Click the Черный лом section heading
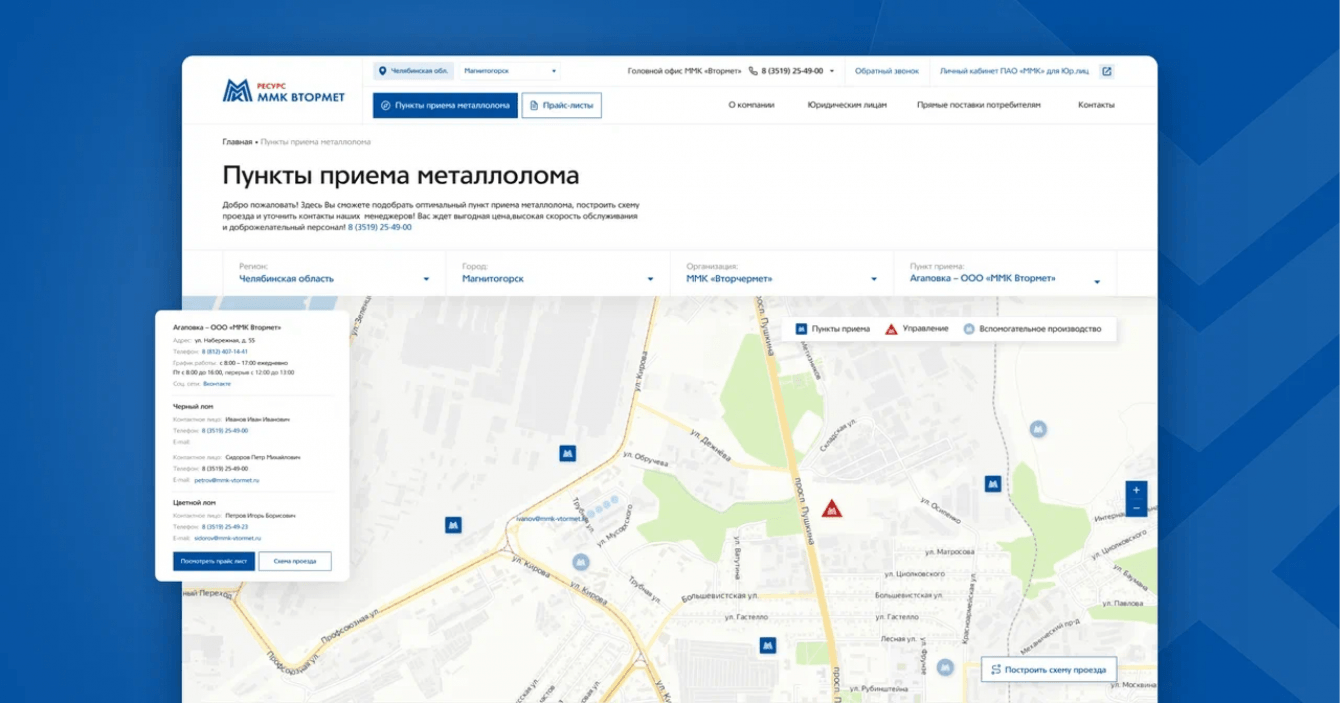1340x703 pixels. [x=193, y=407]
